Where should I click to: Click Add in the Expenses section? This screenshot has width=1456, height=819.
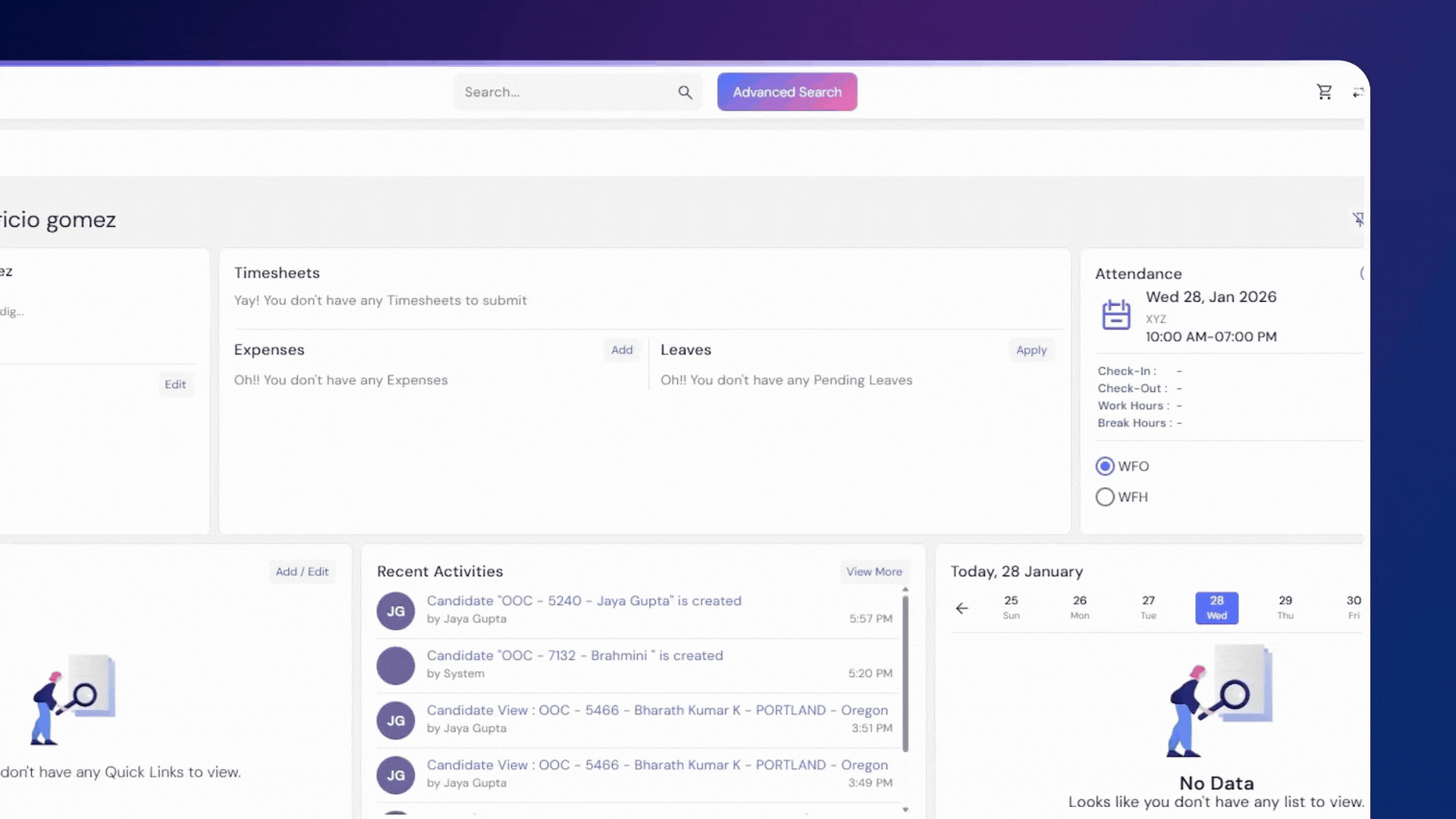[x=622, y=350]
